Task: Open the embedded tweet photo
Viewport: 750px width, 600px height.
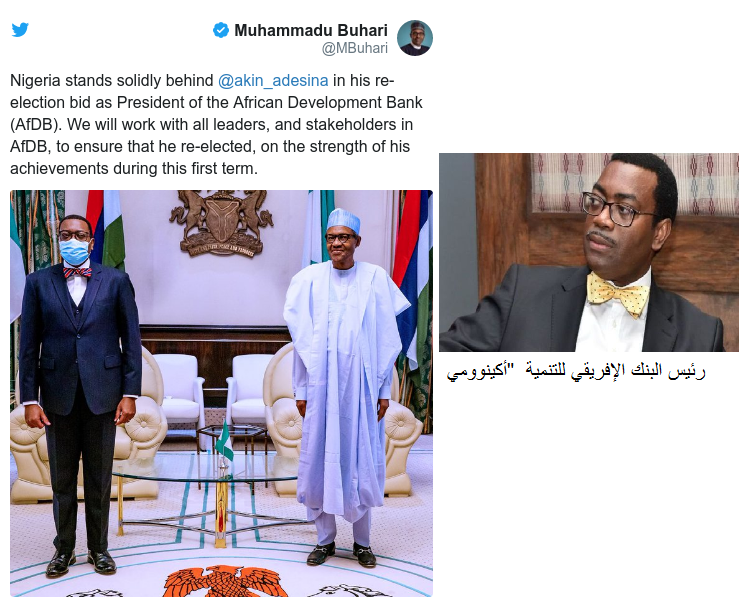Action: pos(221,393)
